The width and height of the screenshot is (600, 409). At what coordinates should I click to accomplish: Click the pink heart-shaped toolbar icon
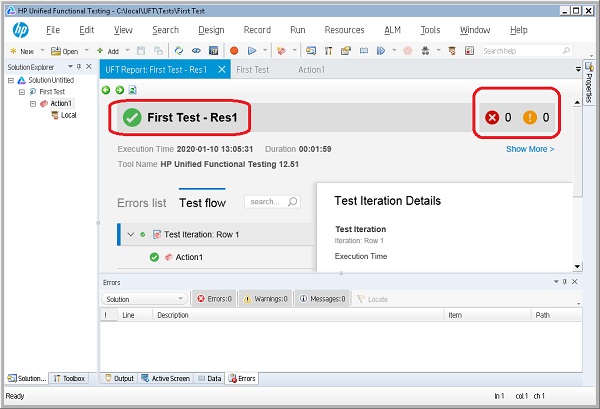(282, 51)
